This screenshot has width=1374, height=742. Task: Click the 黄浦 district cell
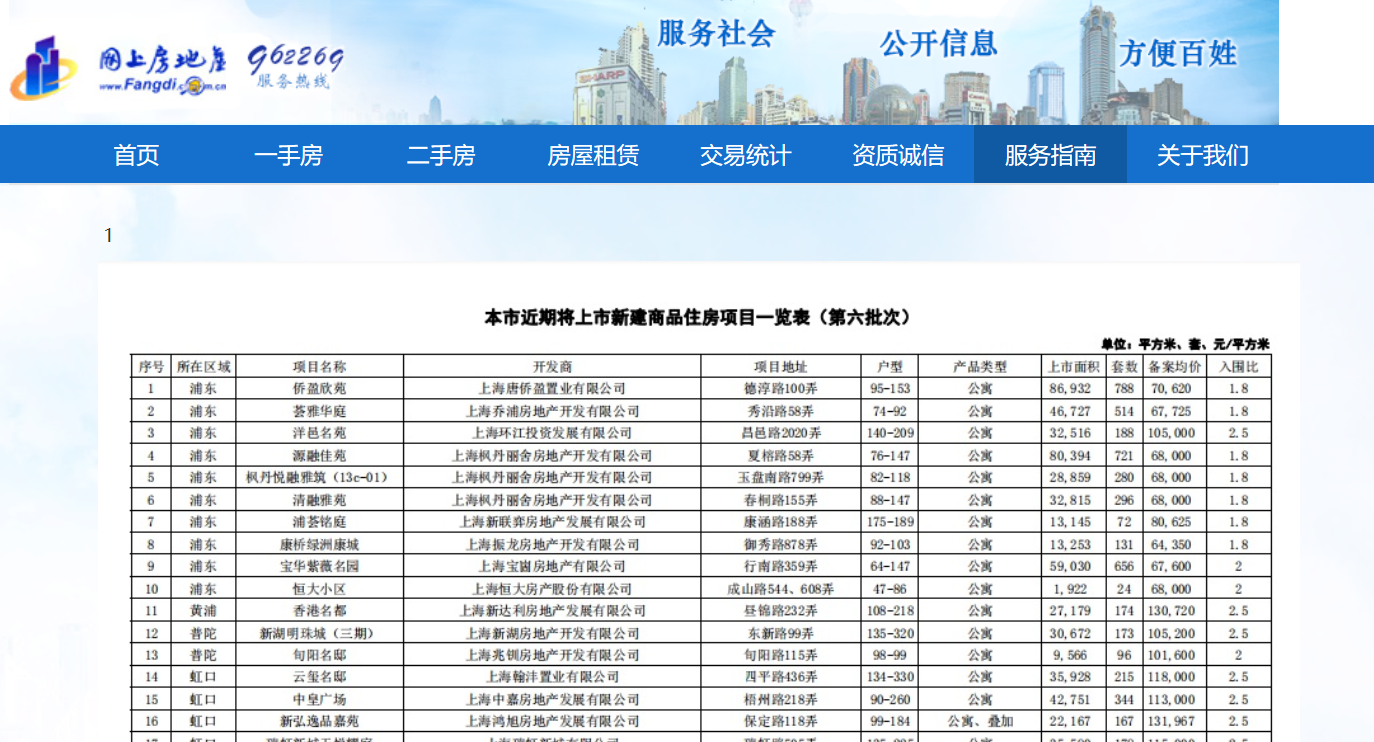point(203,611)
